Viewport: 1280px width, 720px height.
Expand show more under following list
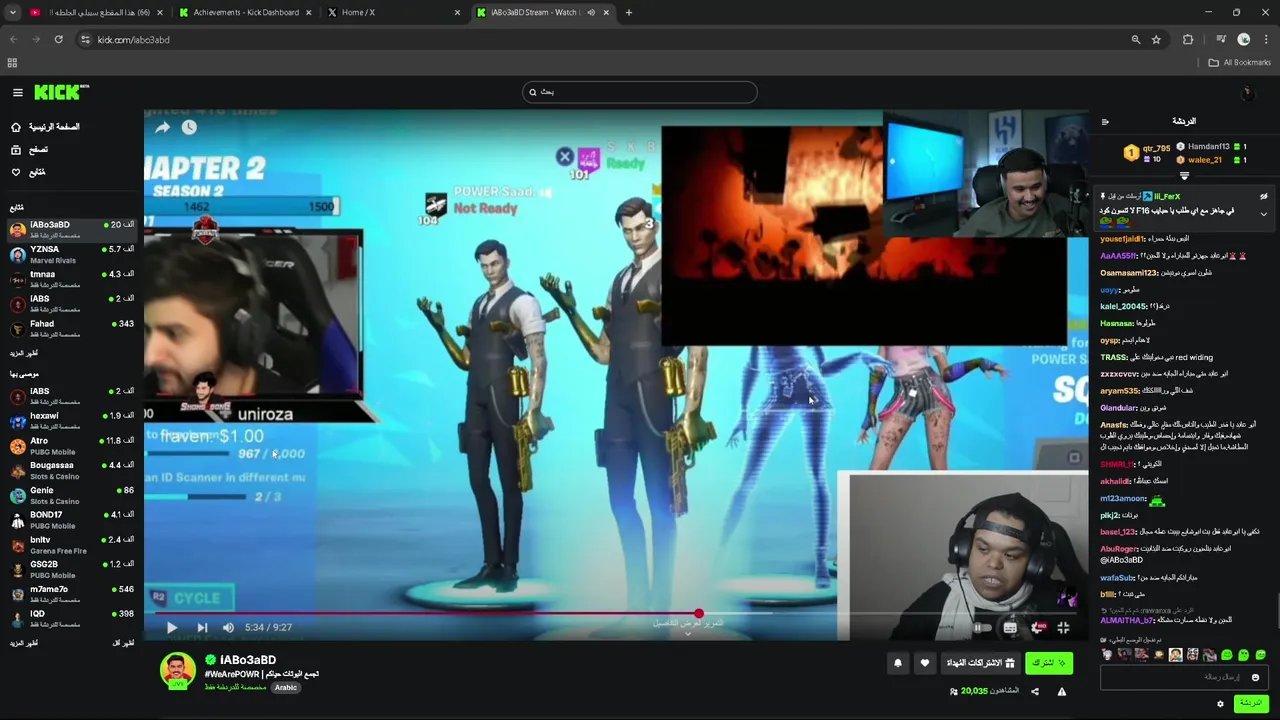(24, 353)
